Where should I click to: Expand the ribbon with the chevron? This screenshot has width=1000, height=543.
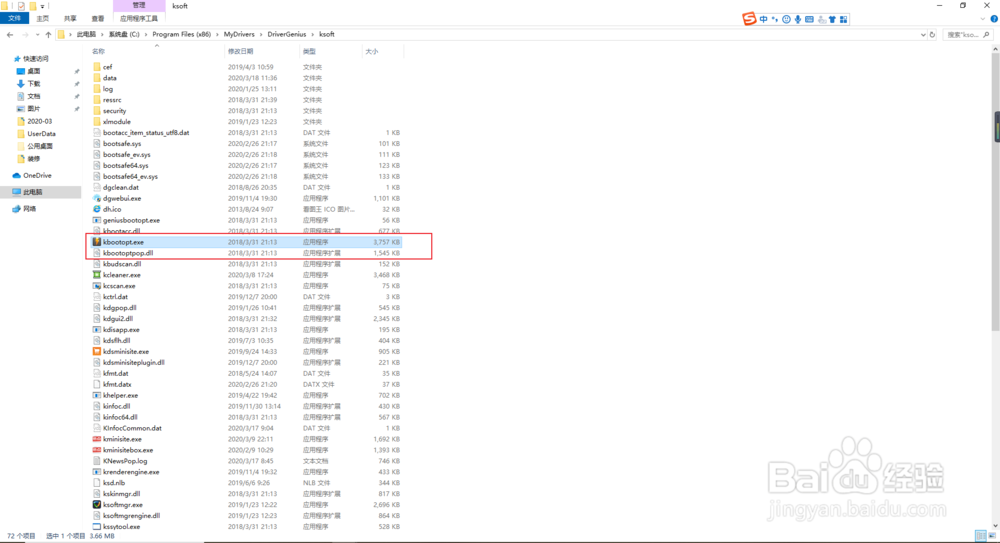tap(983, 19)
